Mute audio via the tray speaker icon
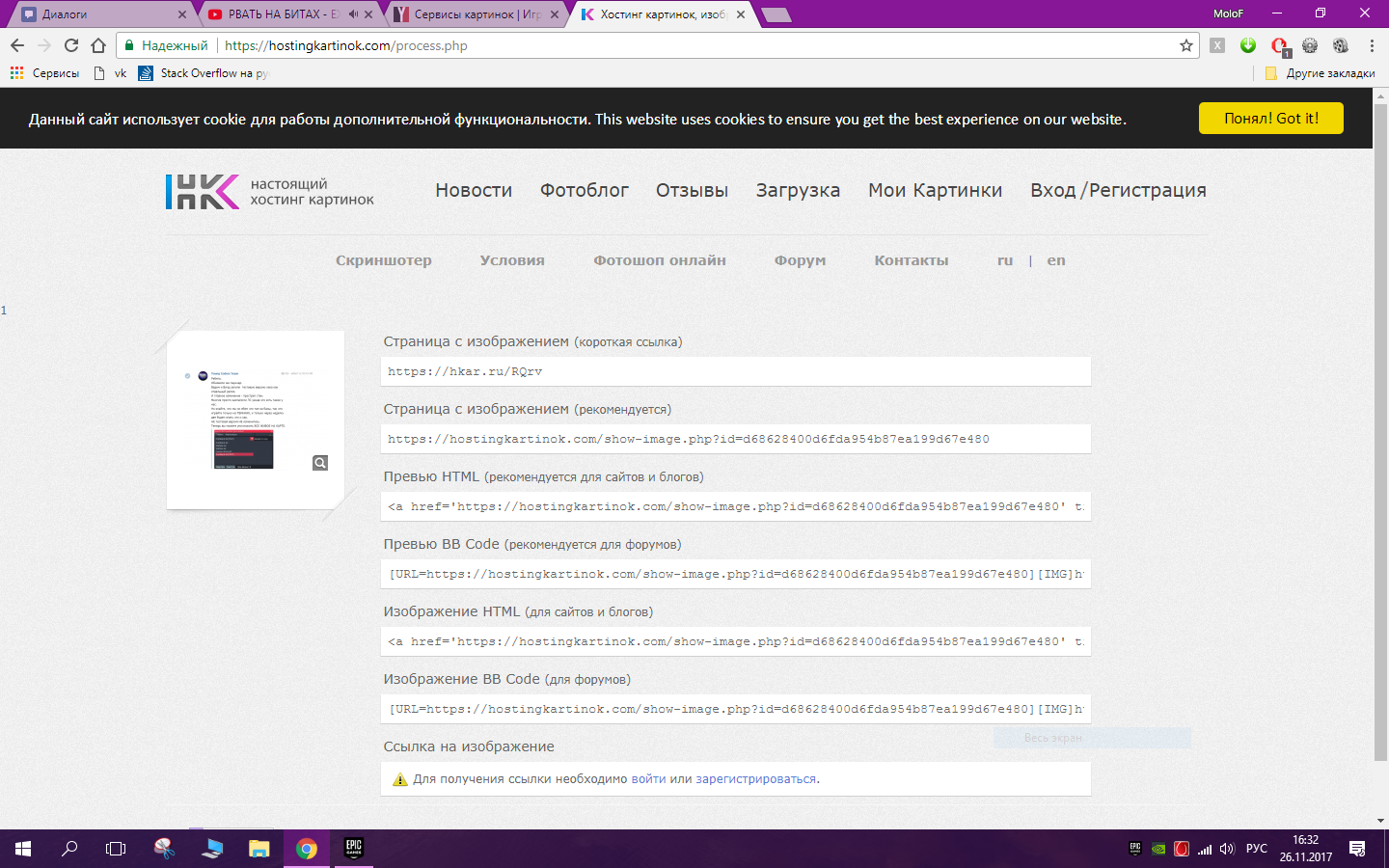Screen dimensions: 1389x868 [x=1227, y=849]
